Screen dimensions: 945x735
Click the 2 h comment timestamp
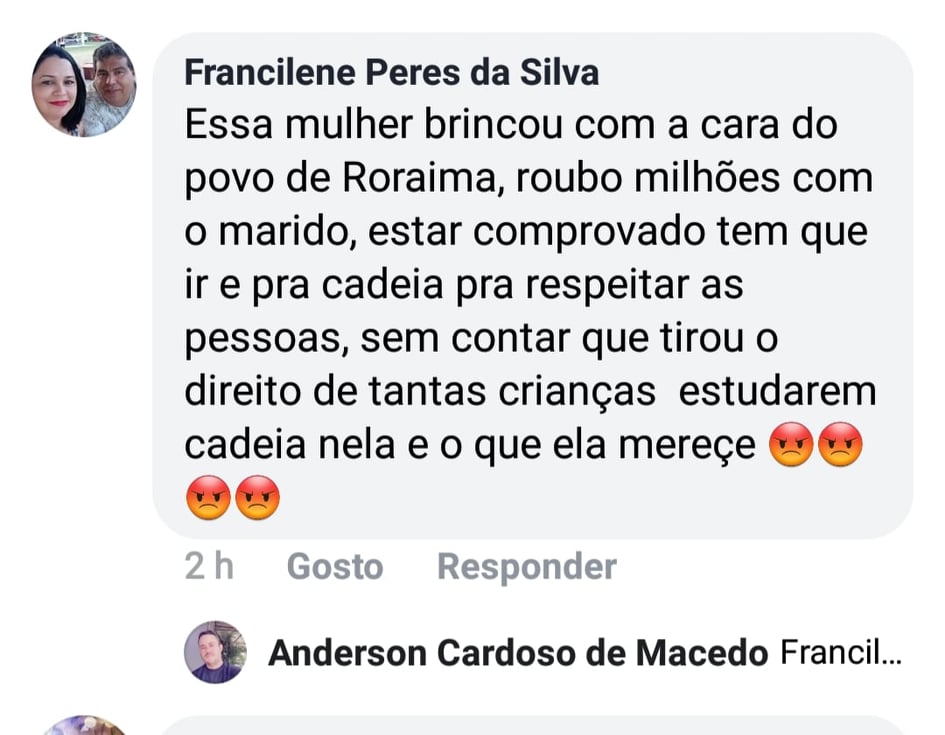pyautogui.click(x=209, y=567)
